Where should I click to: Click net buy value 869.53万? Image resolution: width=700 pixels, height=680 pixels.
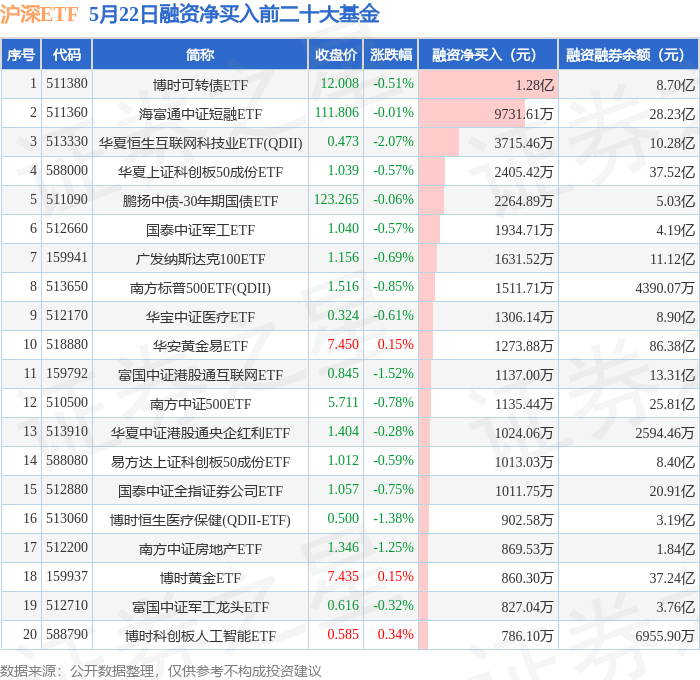527,549
